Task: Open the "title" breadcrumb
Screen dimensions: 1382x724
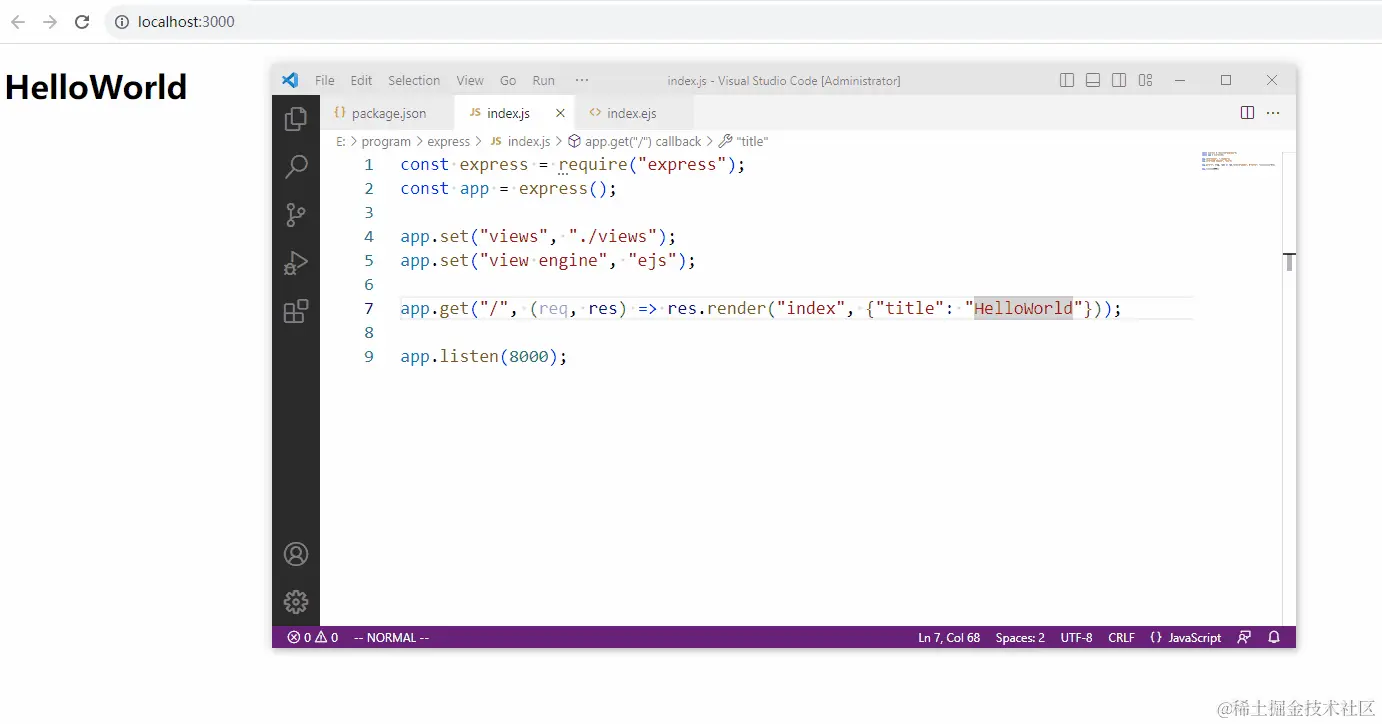Action: [744, 142]
